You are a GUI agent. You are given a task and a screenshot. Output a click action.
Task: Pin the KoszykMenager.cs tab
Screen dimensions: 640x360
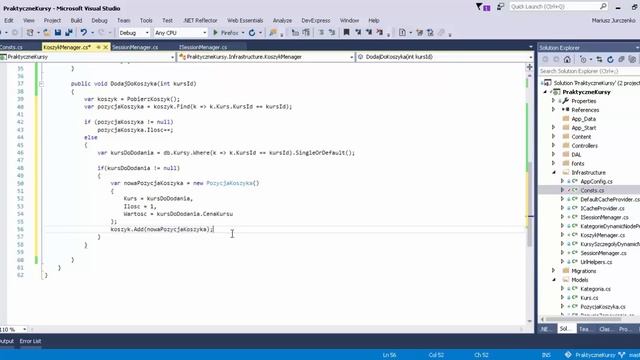click(98, 47)
